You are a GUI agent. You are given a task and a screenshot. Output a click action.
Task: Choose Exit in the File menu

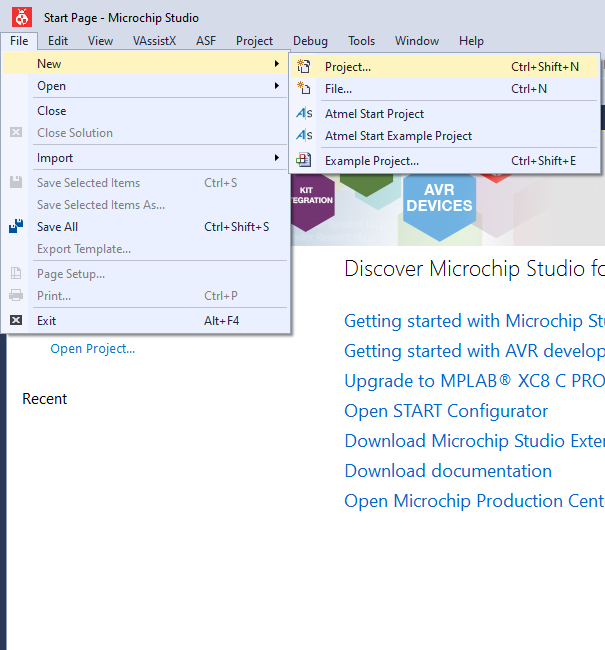pyautogui.click(x=145, y=320)
